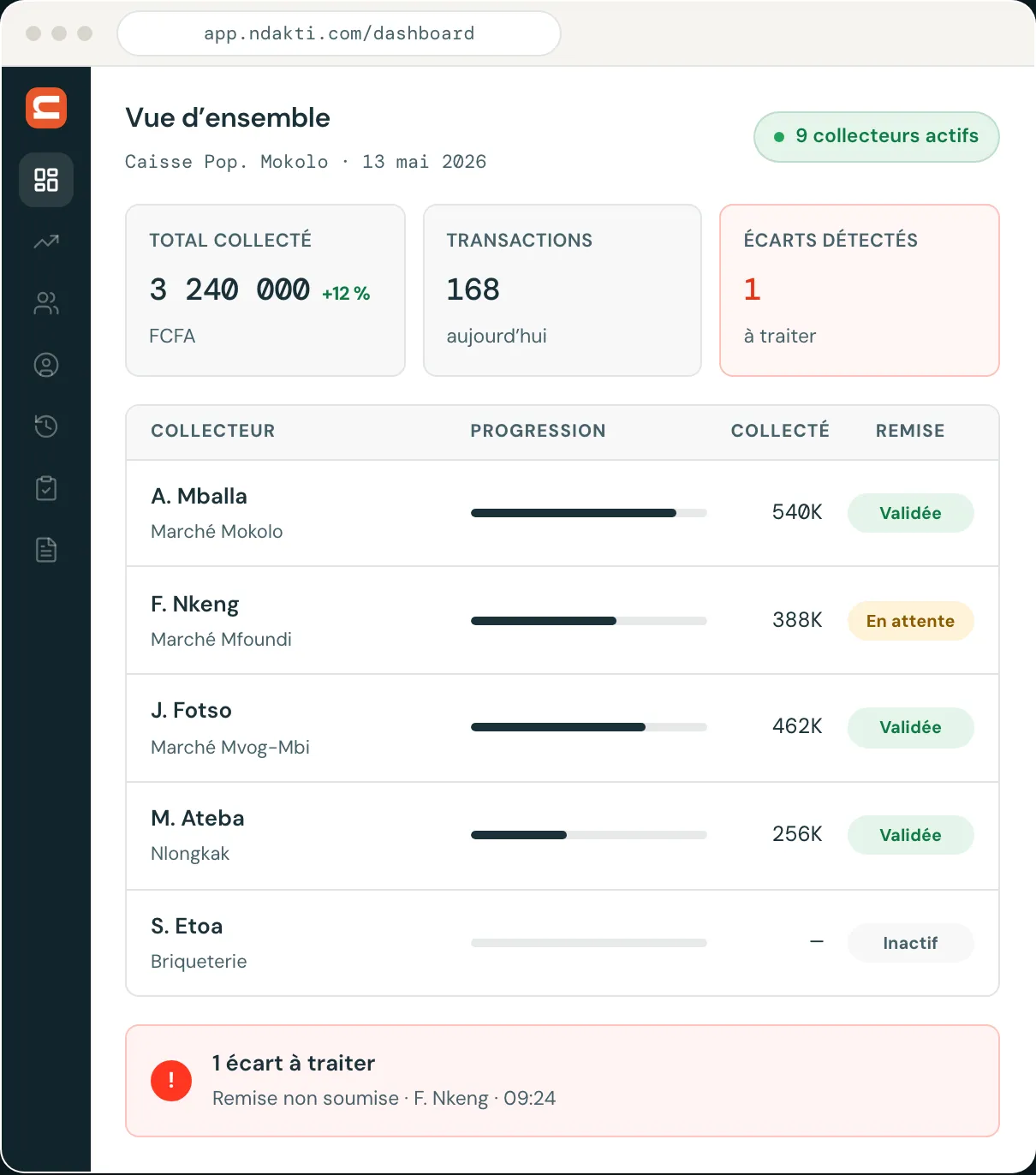
Task: Sort by the Collecteur column header
Action: pyautogui.click(x=213, y=431)
